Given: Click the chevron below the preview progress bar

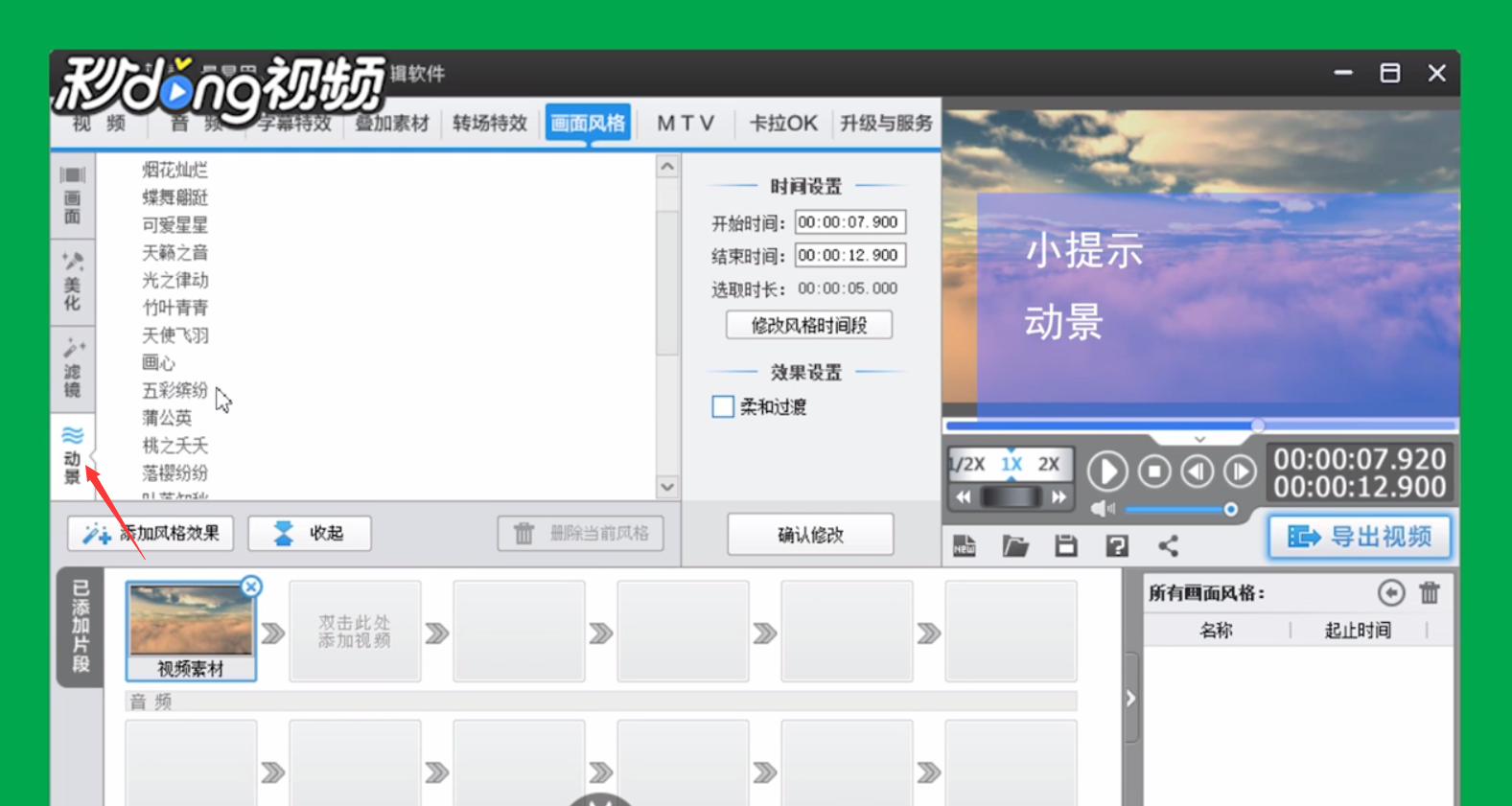Looking at the screenshot, I should point(1199,439).
